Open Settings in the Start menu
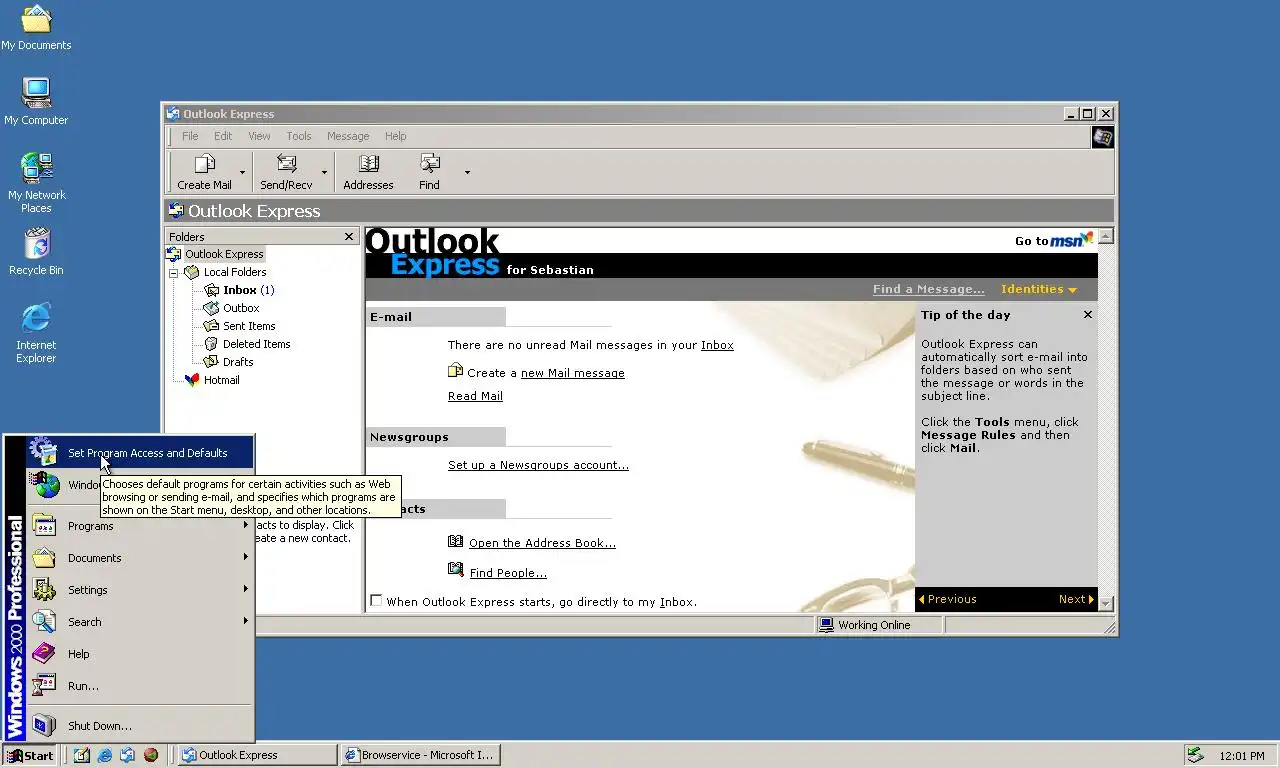Screen dimensions: 1280x768 (x=140, y=590)
